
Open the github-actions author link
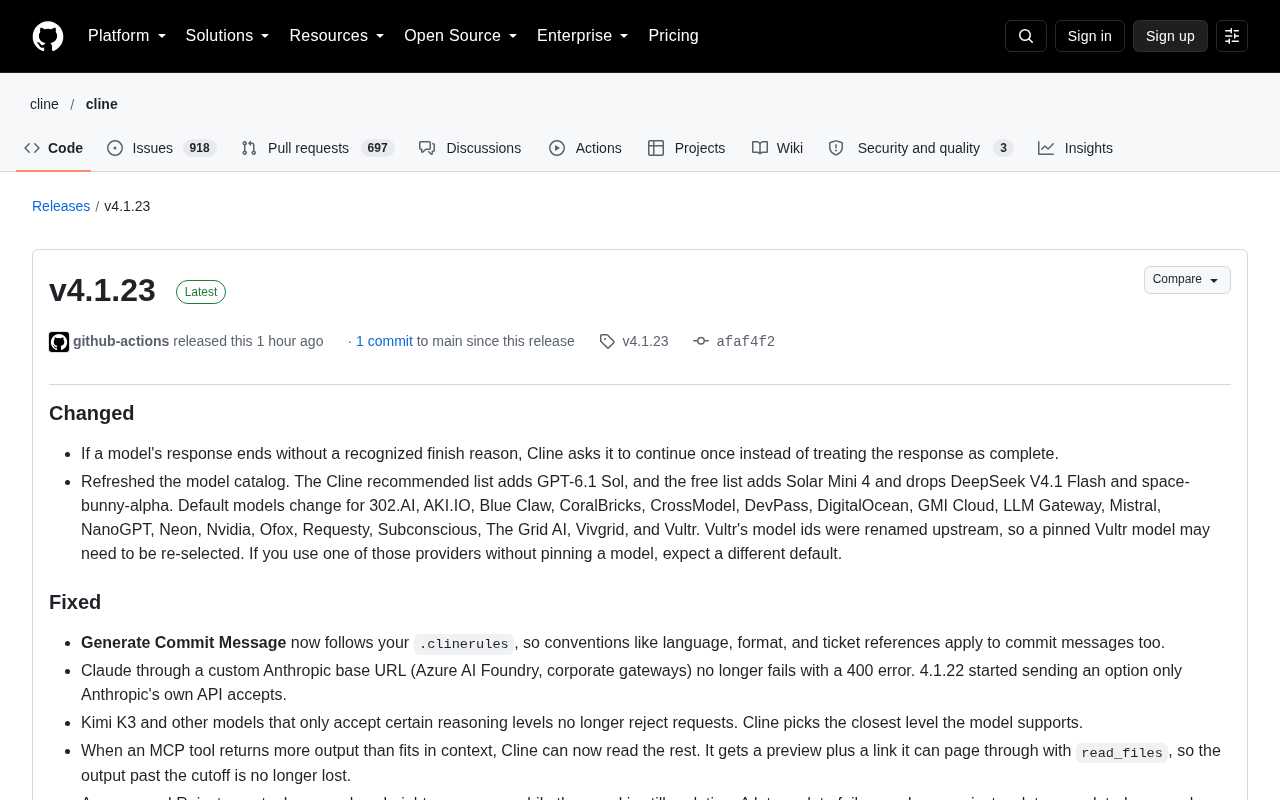coord(121,341)
